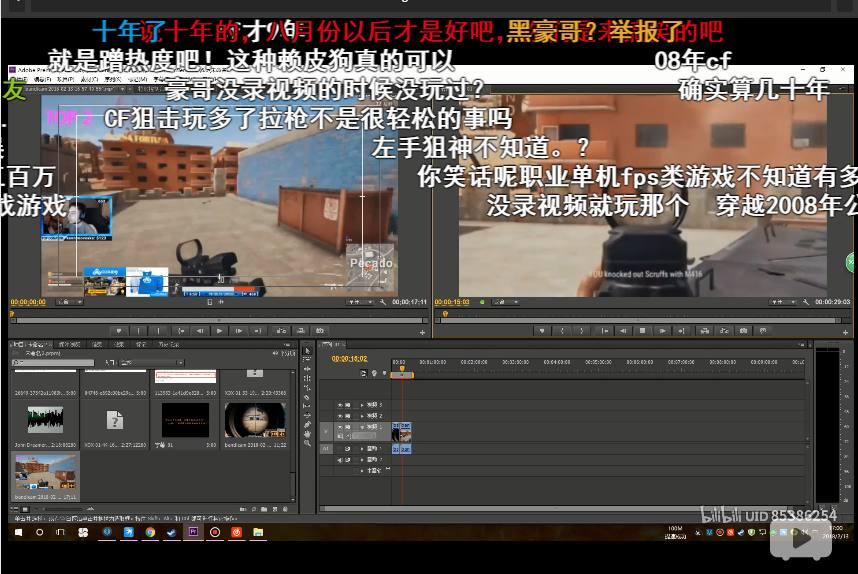Select the Ripple Edit tool
Image resolution: width=858 pixels, height=574 pixels.
tap(307, 369)
